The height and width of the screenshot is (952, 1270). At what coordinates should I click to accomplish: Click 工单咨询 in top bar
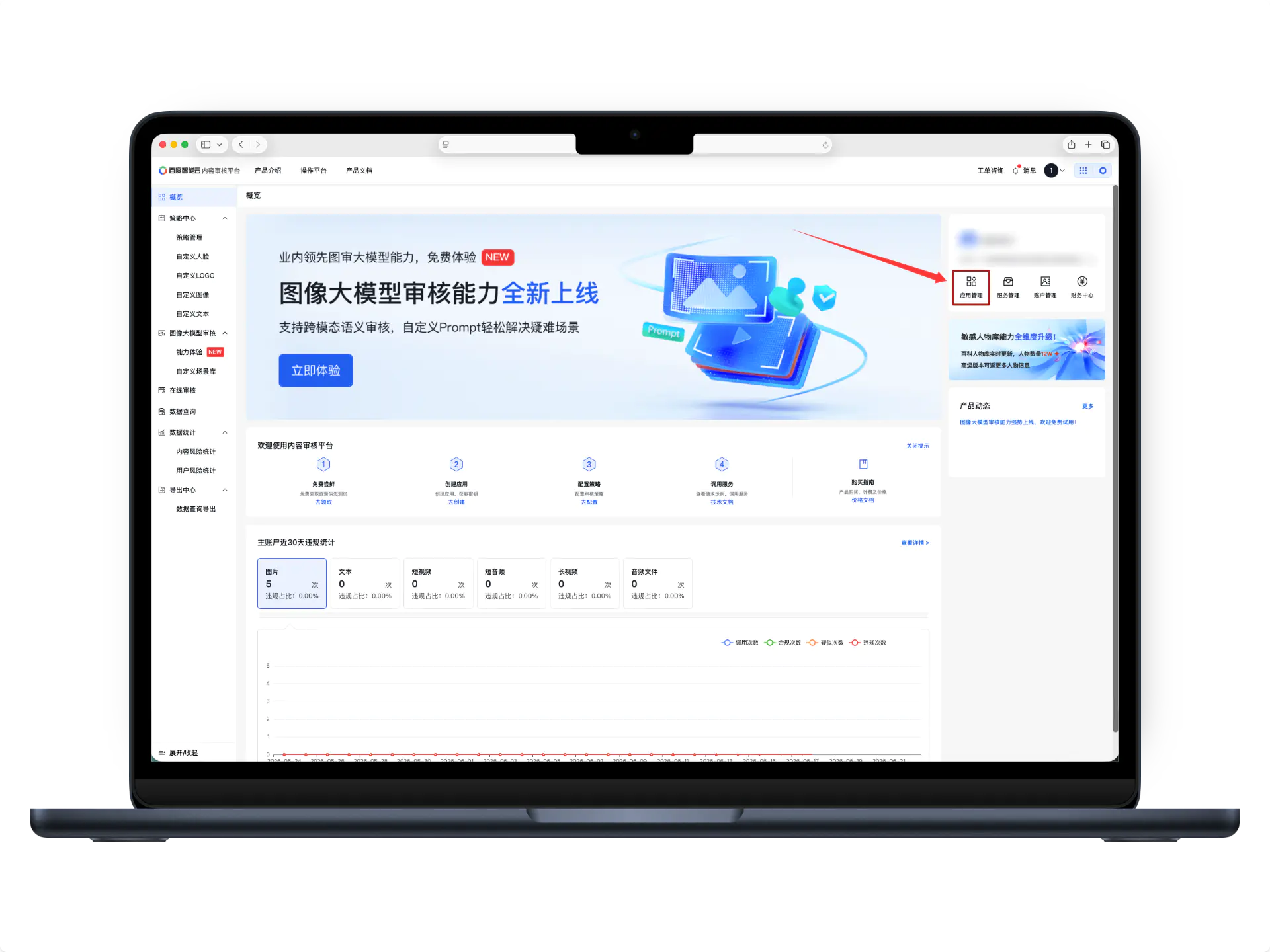(x=990, y=171)
